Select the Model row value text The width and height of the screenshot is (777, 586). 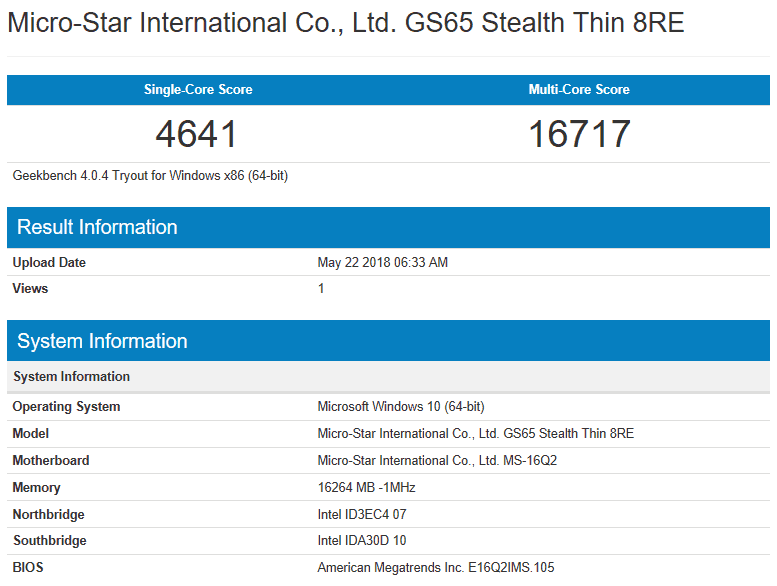click(x=476, y=433)
